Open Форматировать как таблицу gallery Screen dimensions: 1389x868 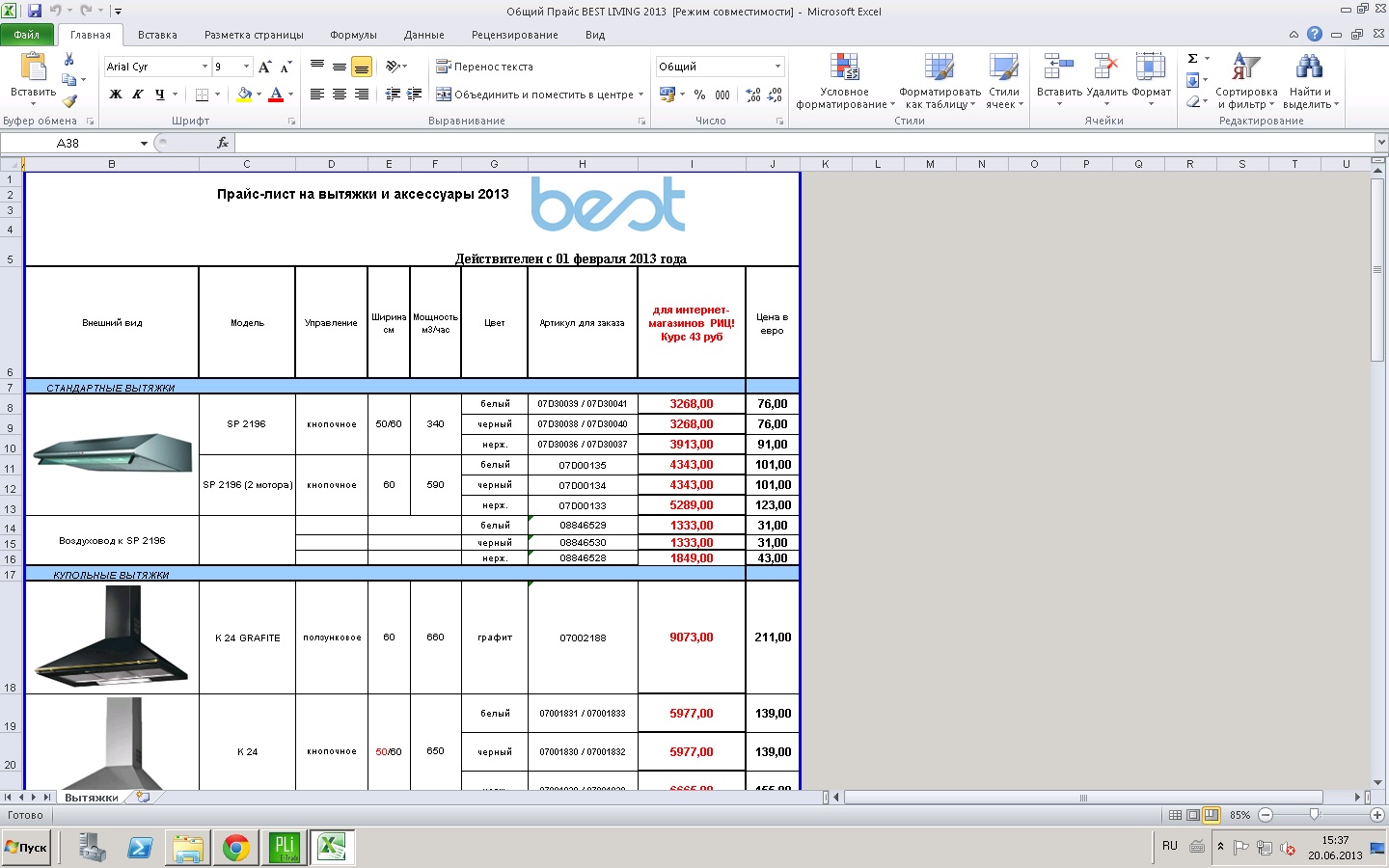pyautogui.click(x=940, y=81)
